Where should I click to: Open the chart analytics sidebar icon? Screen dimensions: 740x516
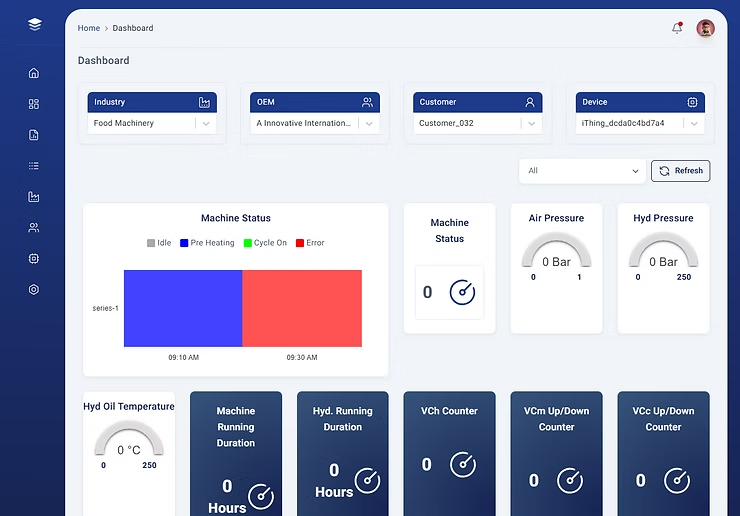point(34,197)
